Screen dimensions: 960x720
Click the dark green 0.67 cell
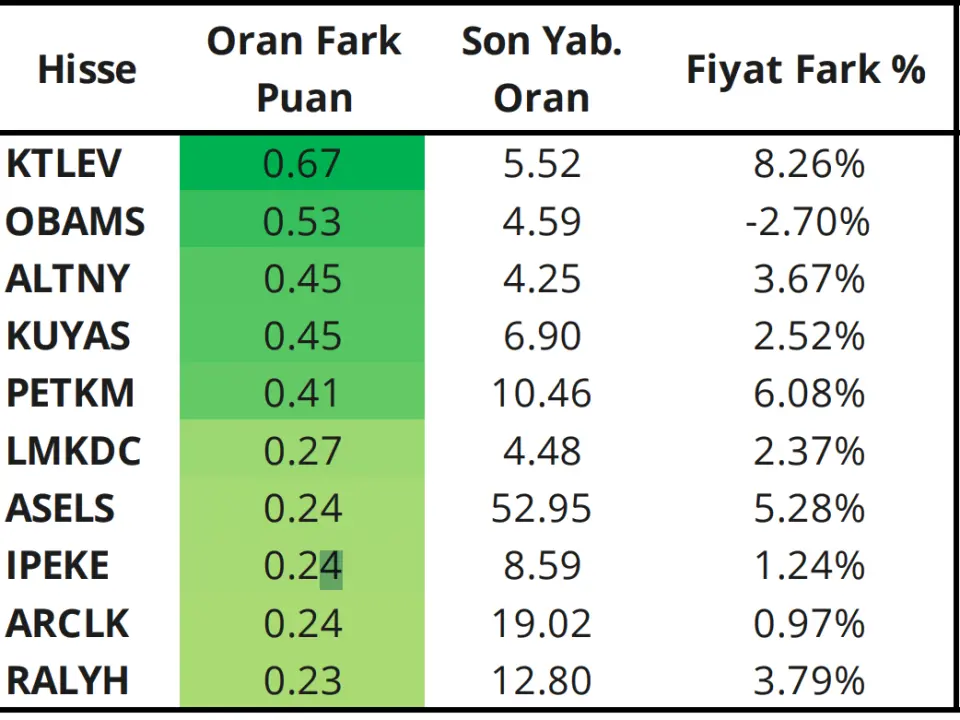(302, 163)
